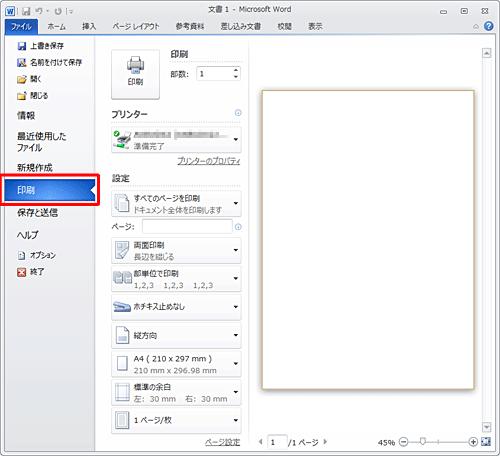Image resolution: width=500 pixels, height=456 pixels.
Task: Click the zoom in plus icon
Action: tap(473, 442)
